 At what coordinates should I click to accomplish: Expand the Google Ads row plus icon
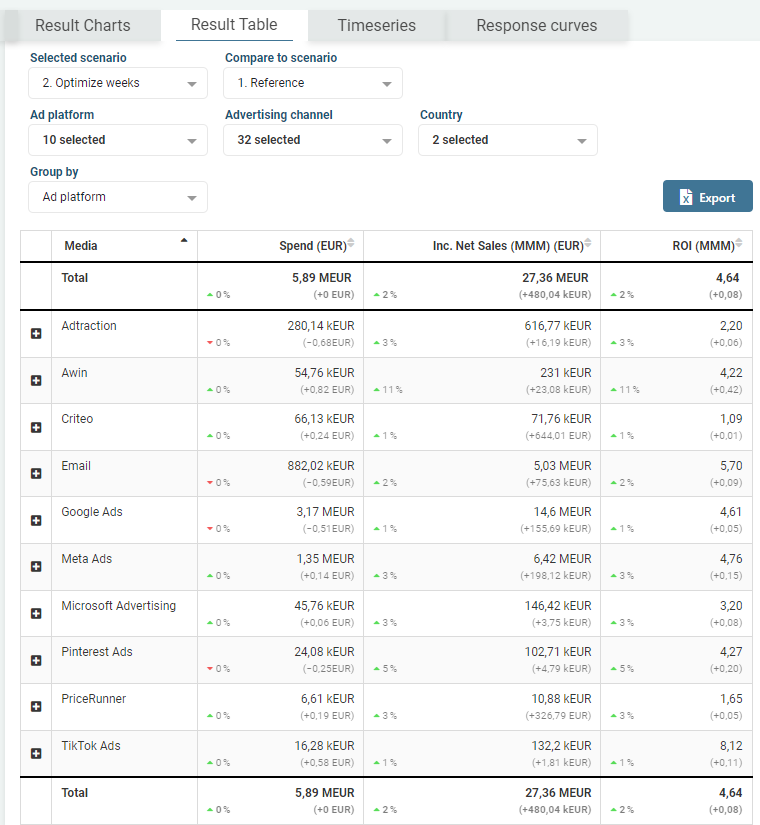(x=36, y=520)
